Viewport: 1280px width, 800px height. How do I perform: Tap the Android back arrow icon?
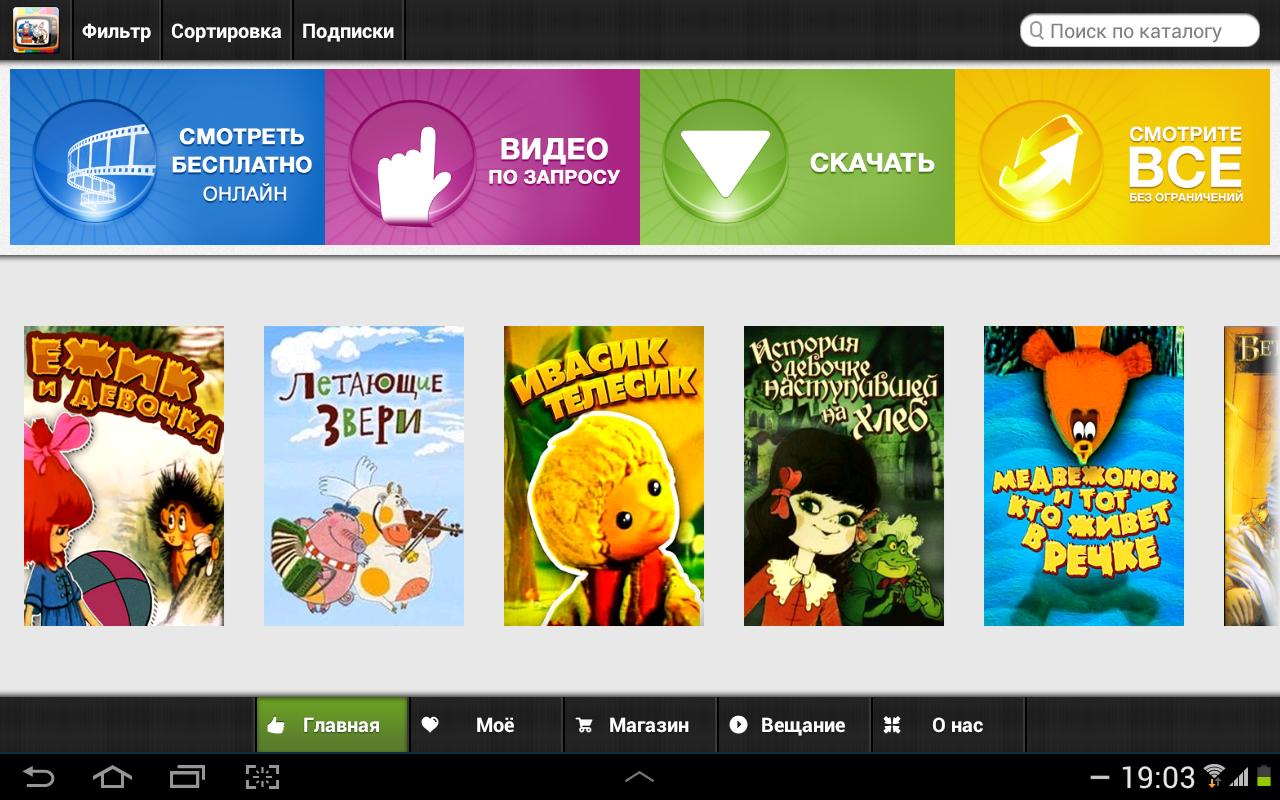tap(39, 777)
